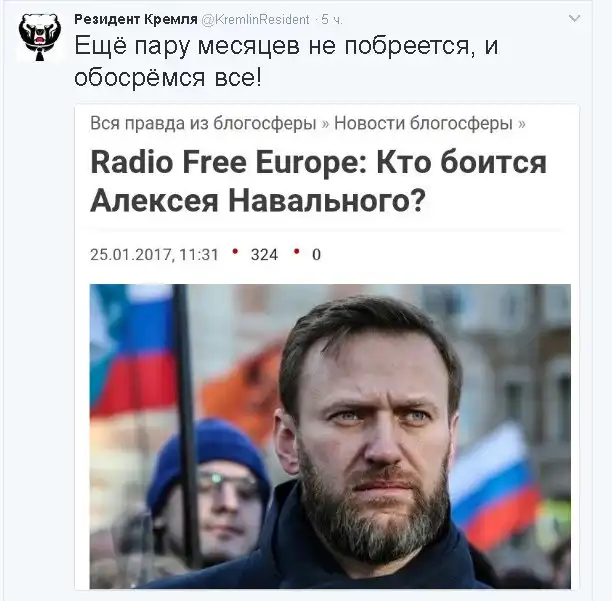
Task: Click the trailing » after Новости блогосферы
Action: 521,124
